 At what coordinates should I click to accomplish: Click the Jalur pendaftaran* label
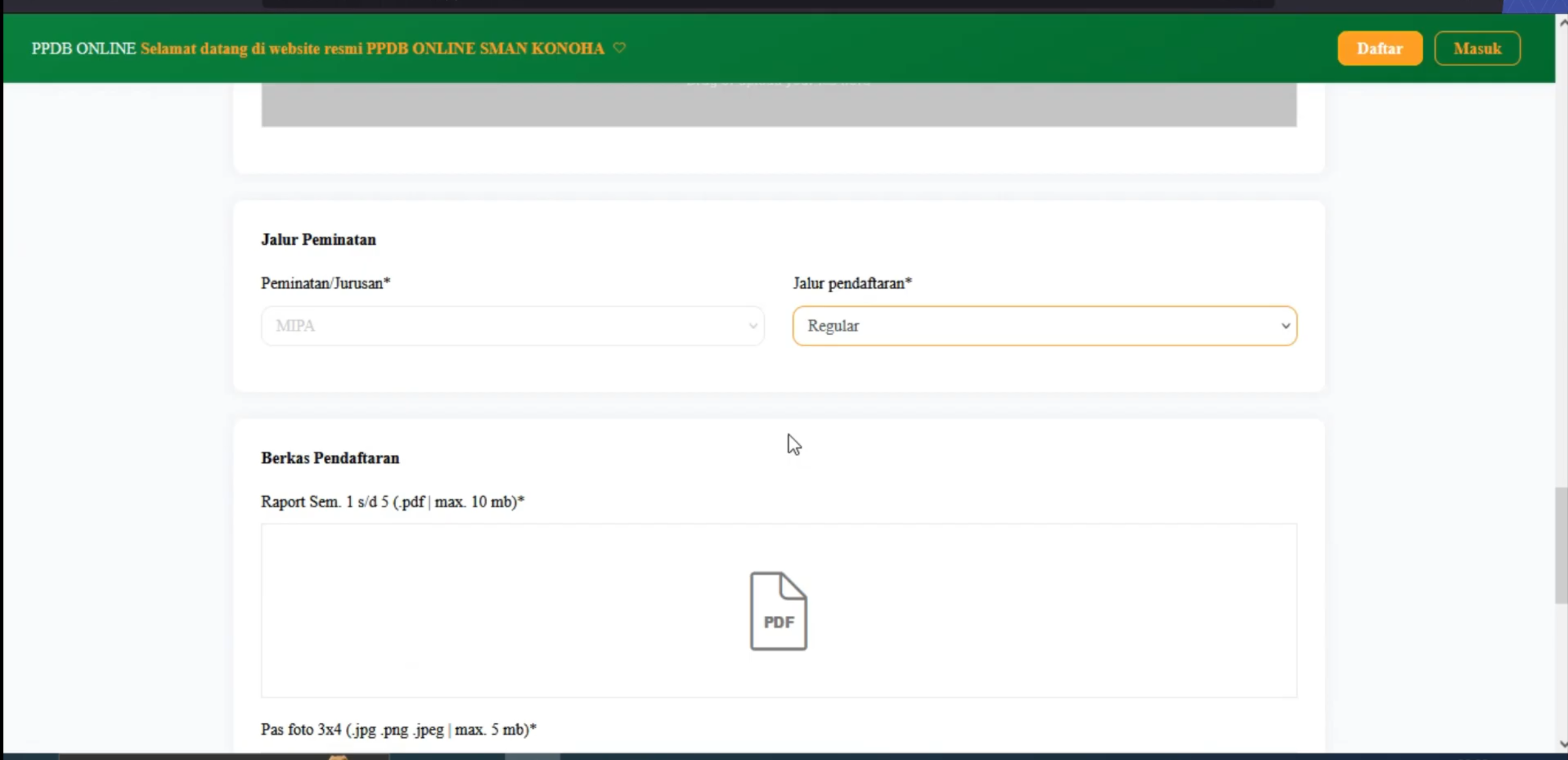pos(852,283)
